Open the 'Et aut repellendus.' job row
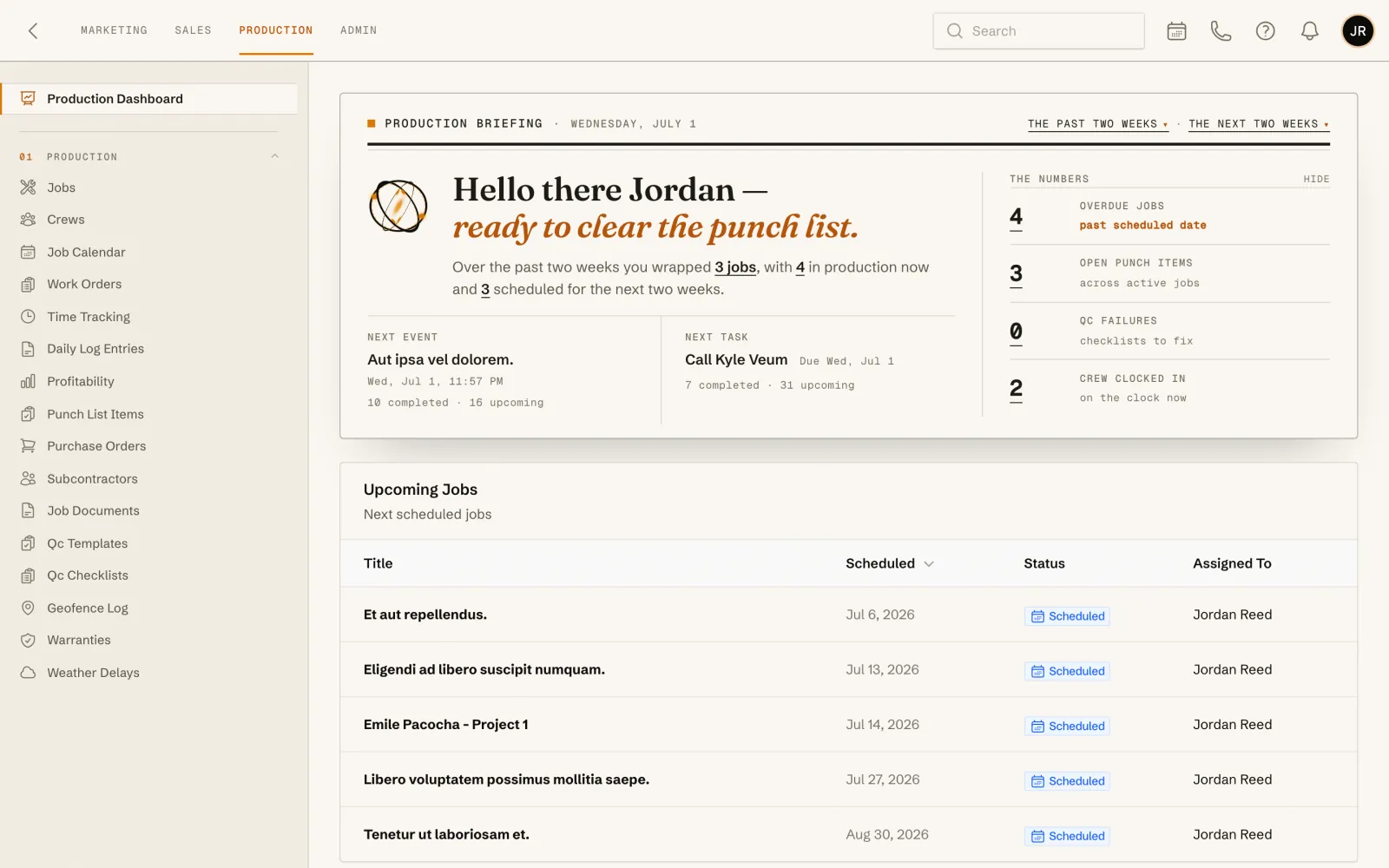Image resolution: width=1389 pixels, height=868 pixels. click(848, 615)
